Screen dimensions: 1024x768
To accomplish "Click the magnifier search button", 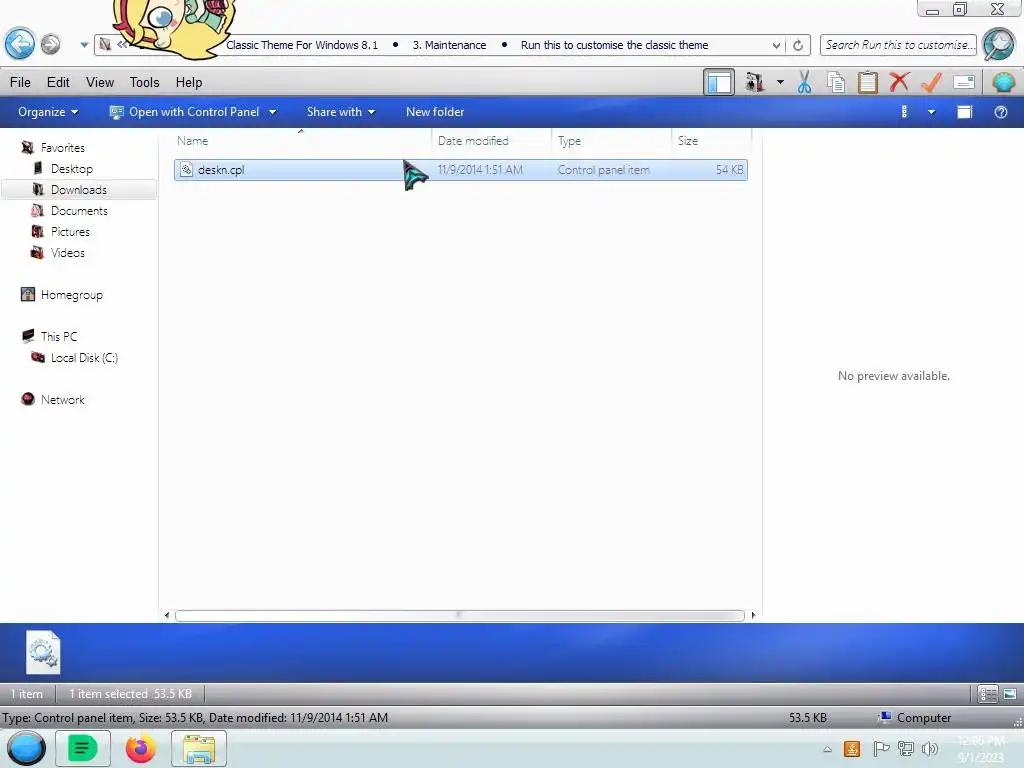I will pyautogui.click(x=999, y=44).
